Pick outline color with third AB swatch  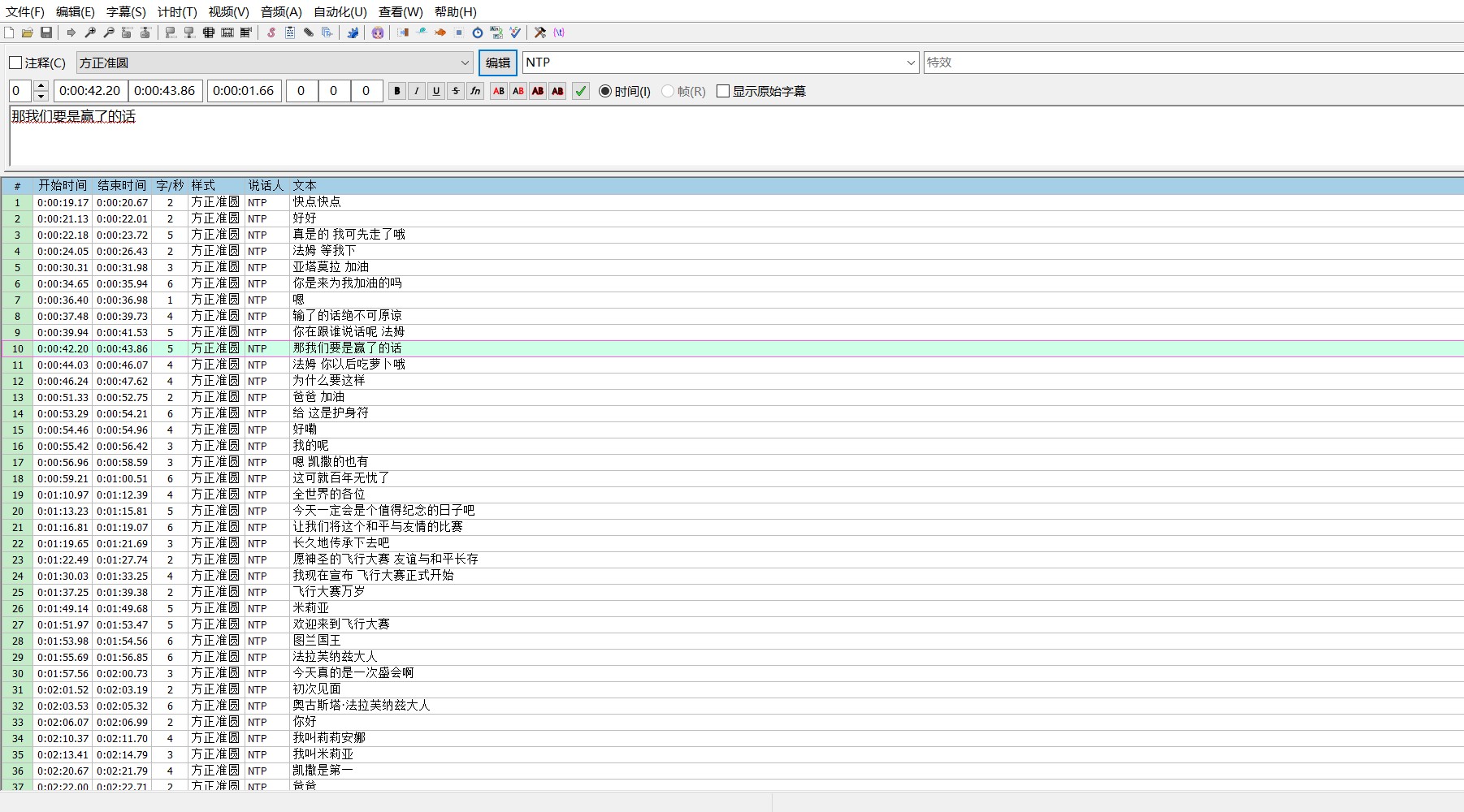point(538,91)
